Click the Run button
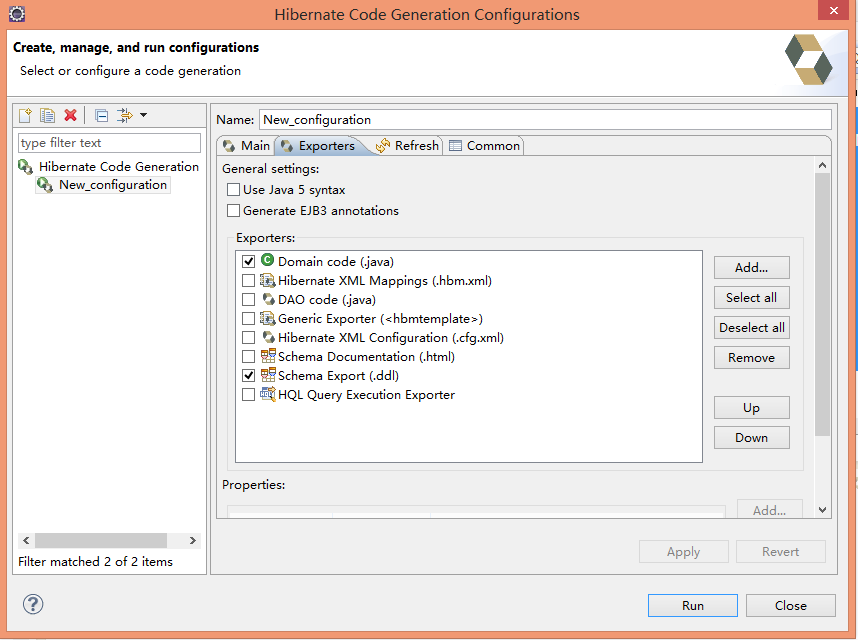This screenshot has height=640, width=858. 693,606
